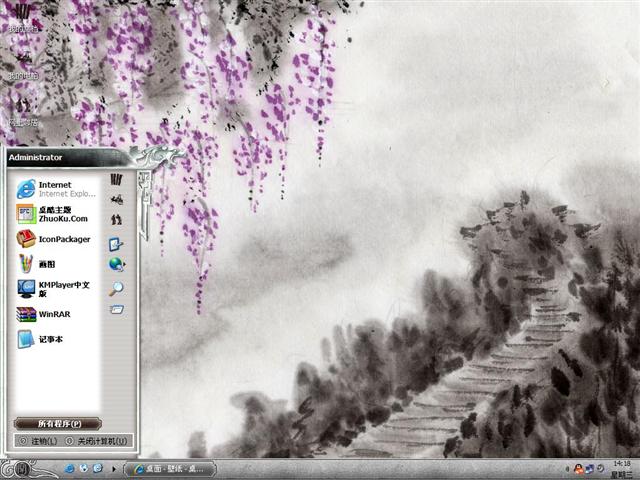Screen dimensions: 640x480
Task: Click 注销(L) log off button
Action: (39, 441)
